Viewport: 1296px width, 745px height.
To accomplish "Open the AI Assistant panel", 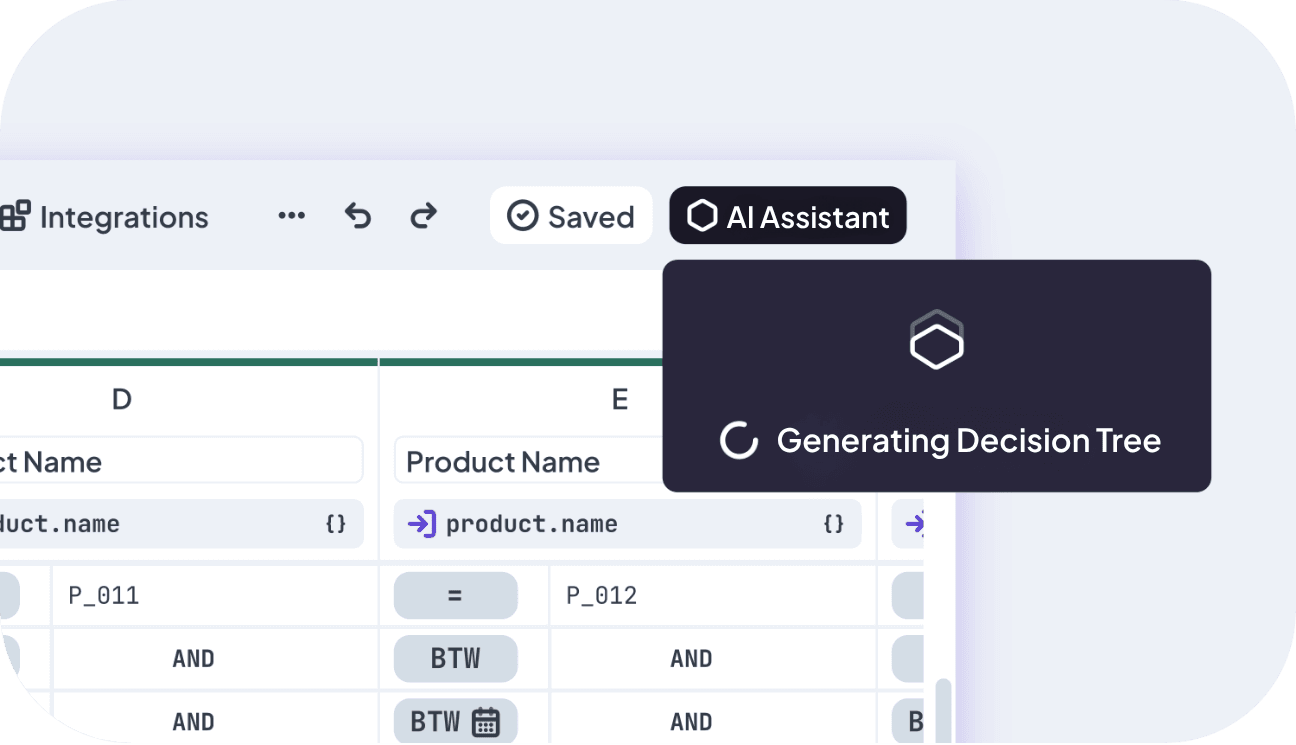I will point(788,216).
